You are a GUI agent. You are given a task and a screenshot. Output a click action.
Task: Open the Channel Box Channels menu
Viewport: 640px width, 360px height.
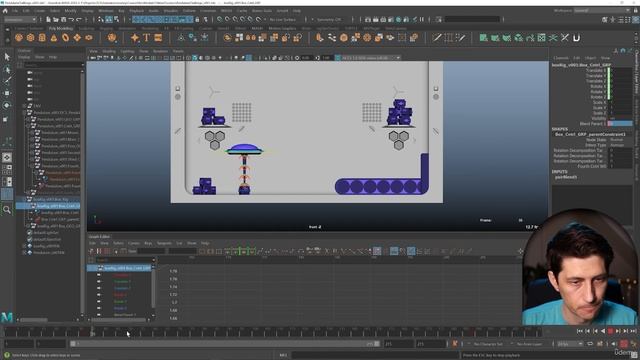561,58
